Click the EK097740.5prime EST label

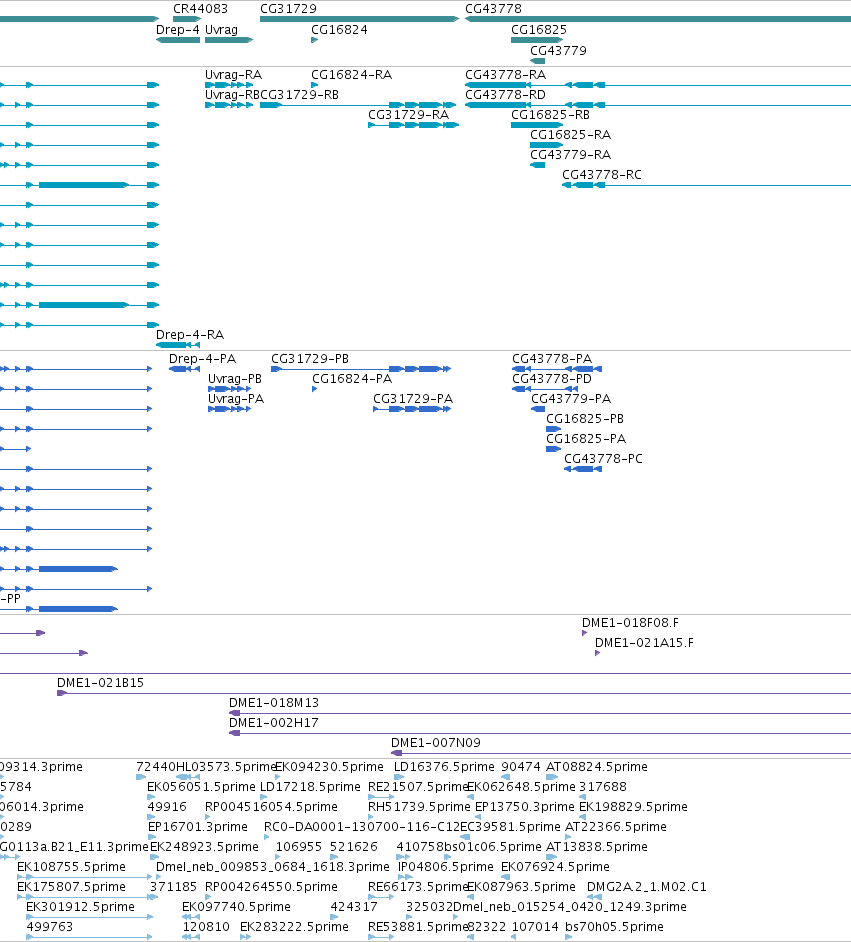click(236, 907)
